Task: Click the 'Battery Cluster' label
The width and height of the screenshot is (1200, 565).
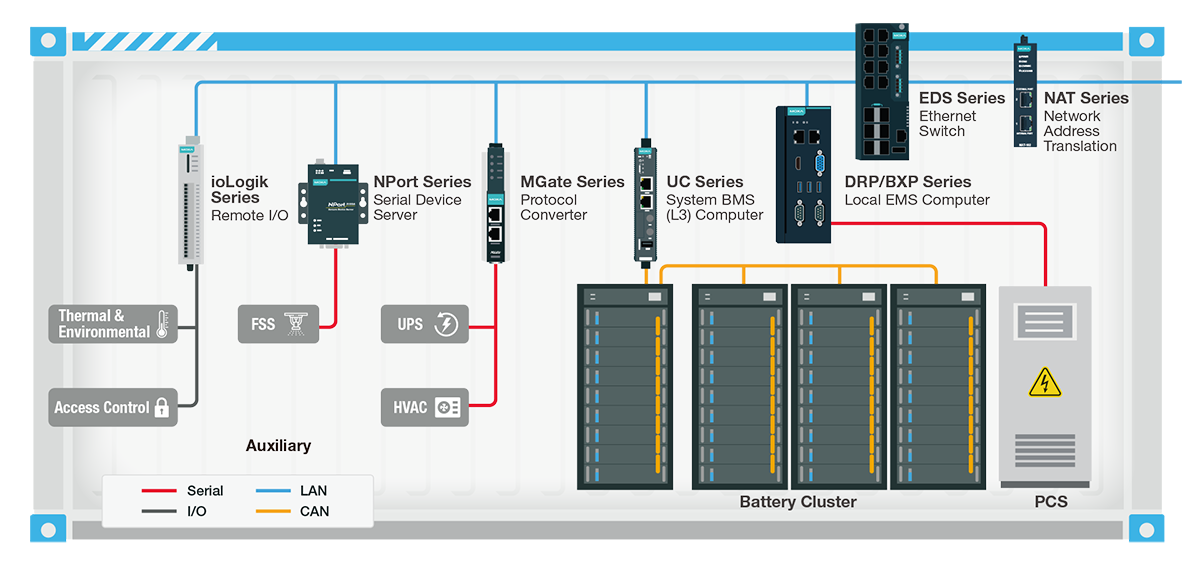Action: [x=798, y=502]
